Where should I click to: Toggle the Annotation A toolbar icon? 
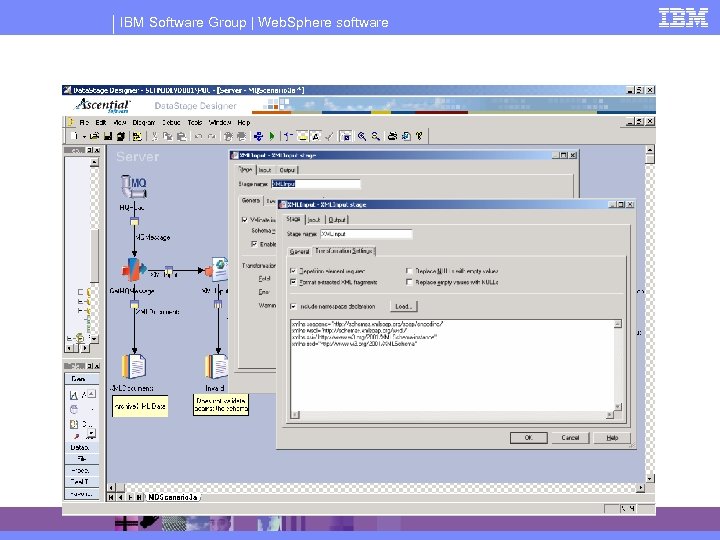(315, 136)
